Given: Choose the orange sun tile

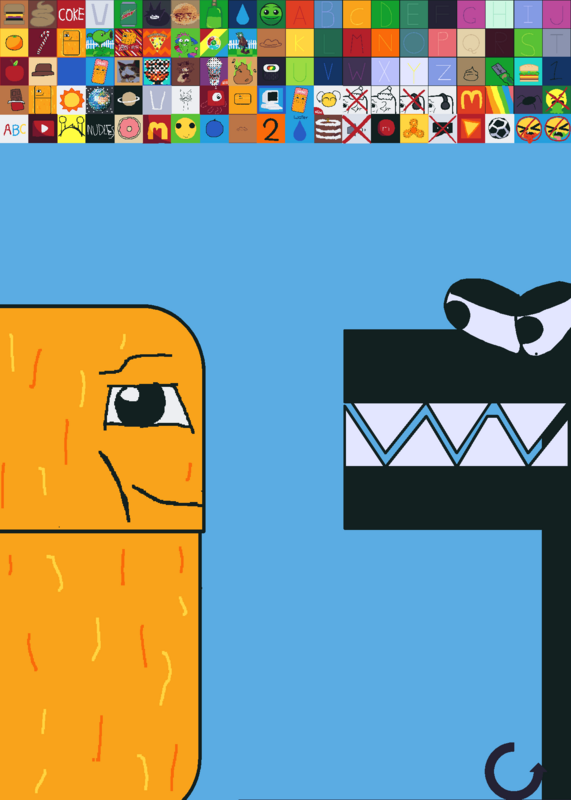Looking at the screenshot, I should click(x=71, y=100).
